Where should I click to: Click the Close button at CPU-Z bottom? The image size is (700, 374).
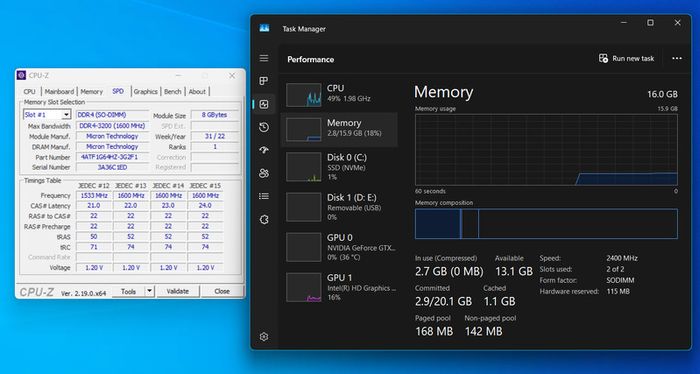pos(222,291)
